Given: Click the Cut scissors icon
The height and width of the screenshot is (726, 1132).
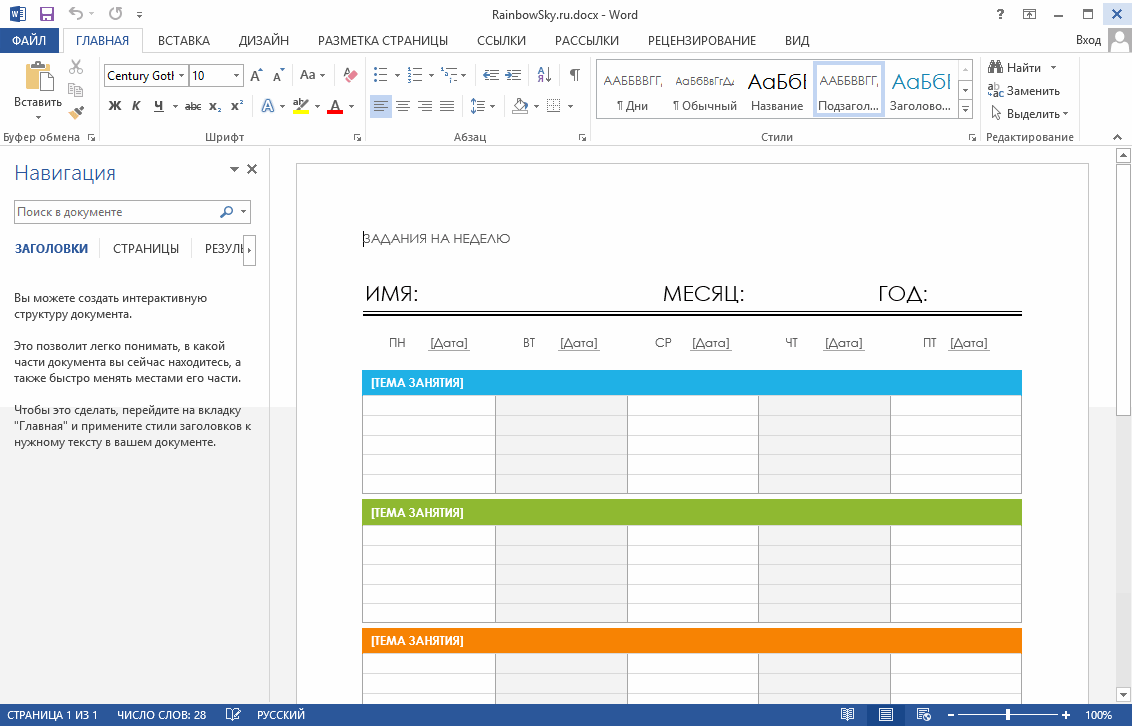Looking at the screenshot, I should (77, 67).
